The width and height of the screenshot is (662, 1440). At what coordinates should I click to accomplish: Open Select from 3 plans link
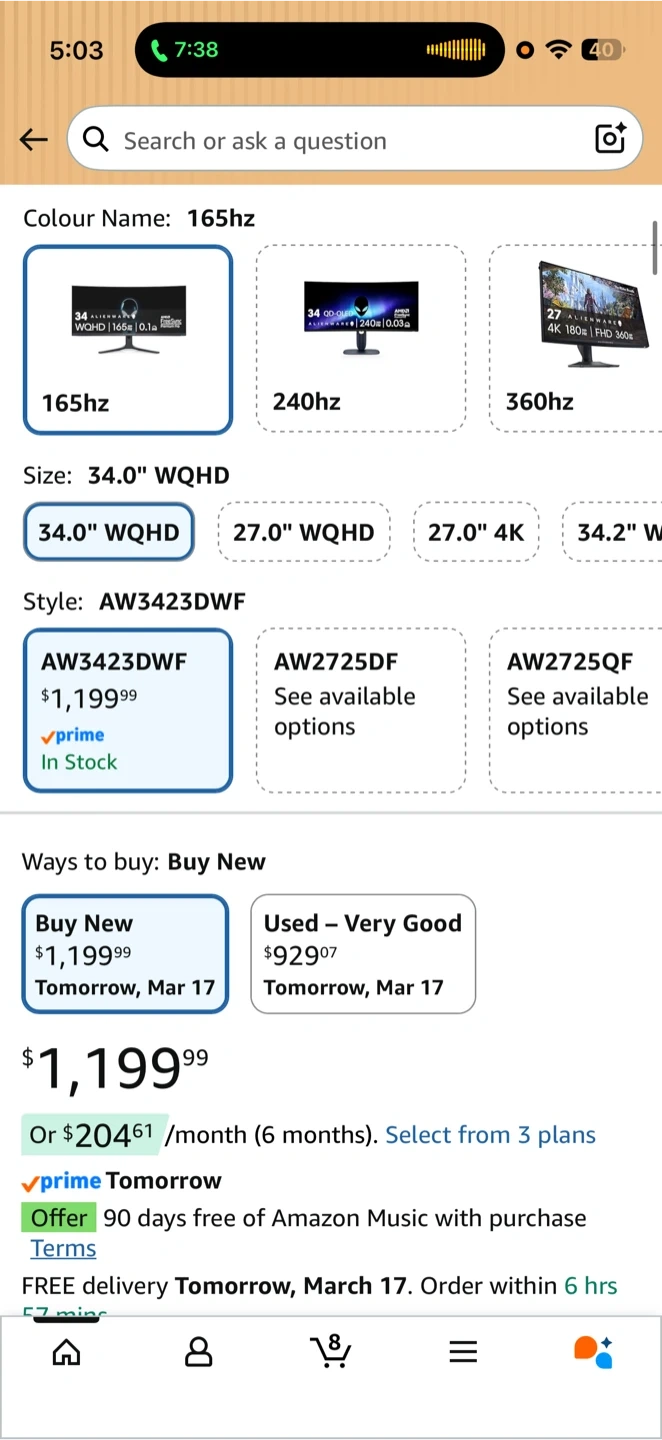[490, 1135]
